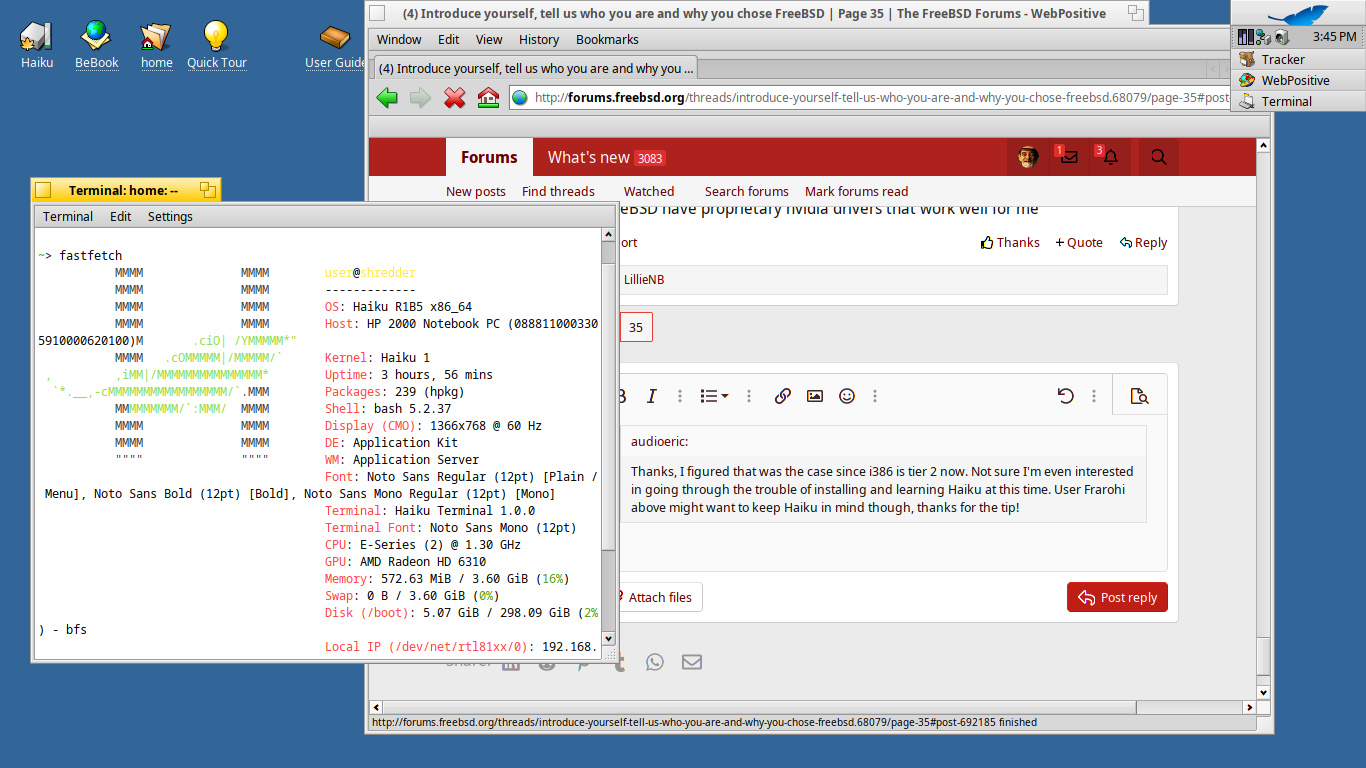Open the Bookmarks menu in WebPositive
1366x768 pixels.
(606, 40)
